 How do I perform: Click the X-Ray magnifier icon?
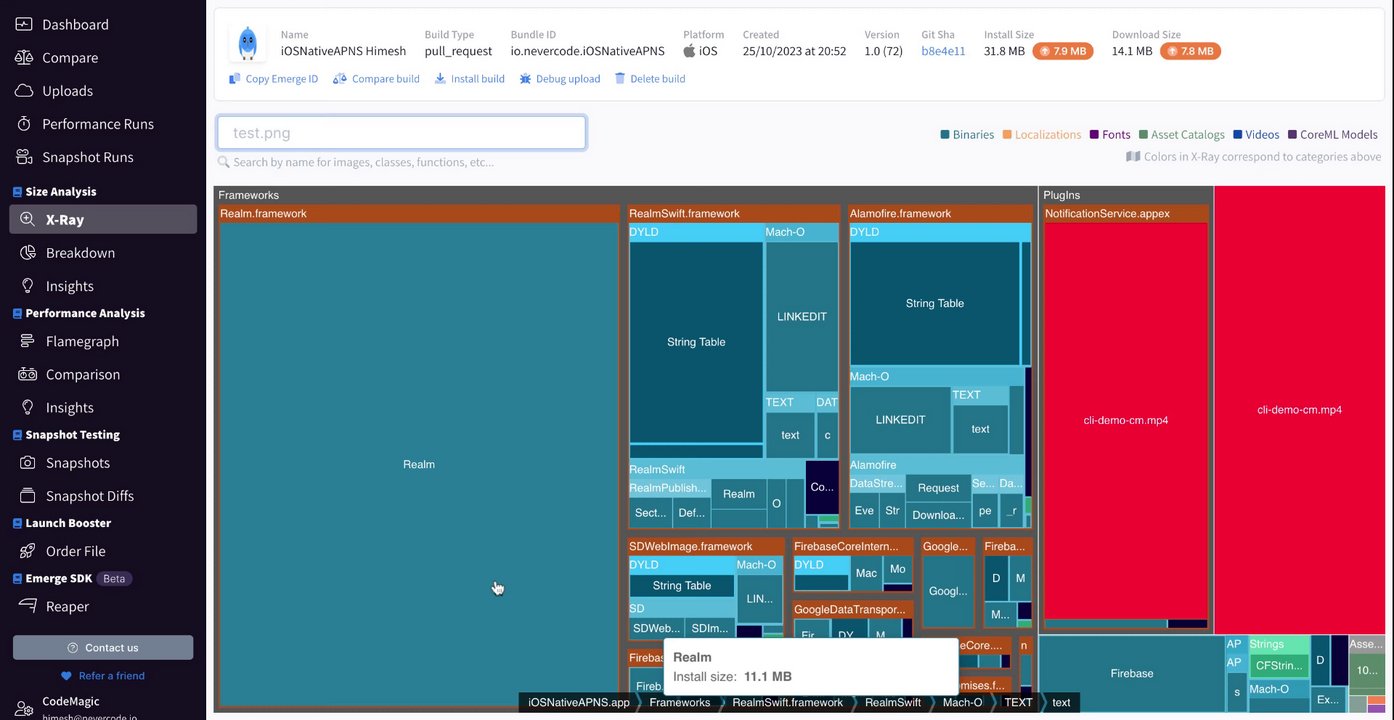pos(28,219)
